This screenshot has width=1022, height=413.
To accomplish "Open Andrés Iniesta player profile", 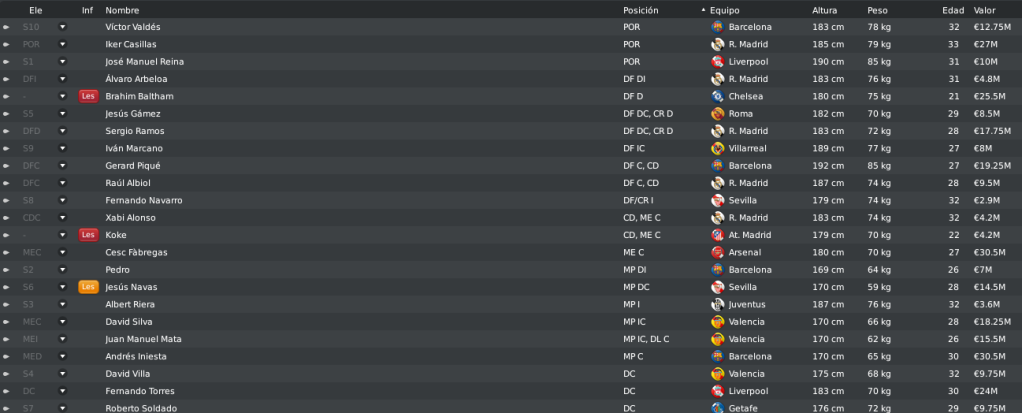I will point(136,356).
